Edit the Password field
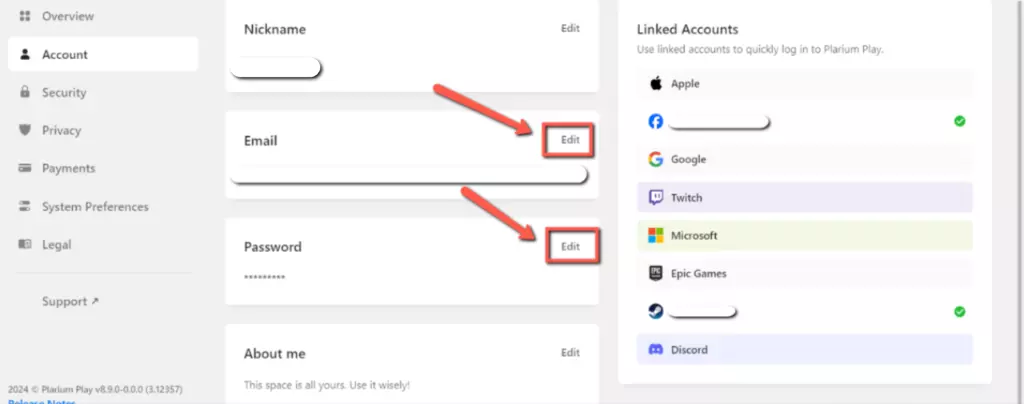The height and width of the screenshot is (404, 1024). pyautogui.click(x=570, y=246)
